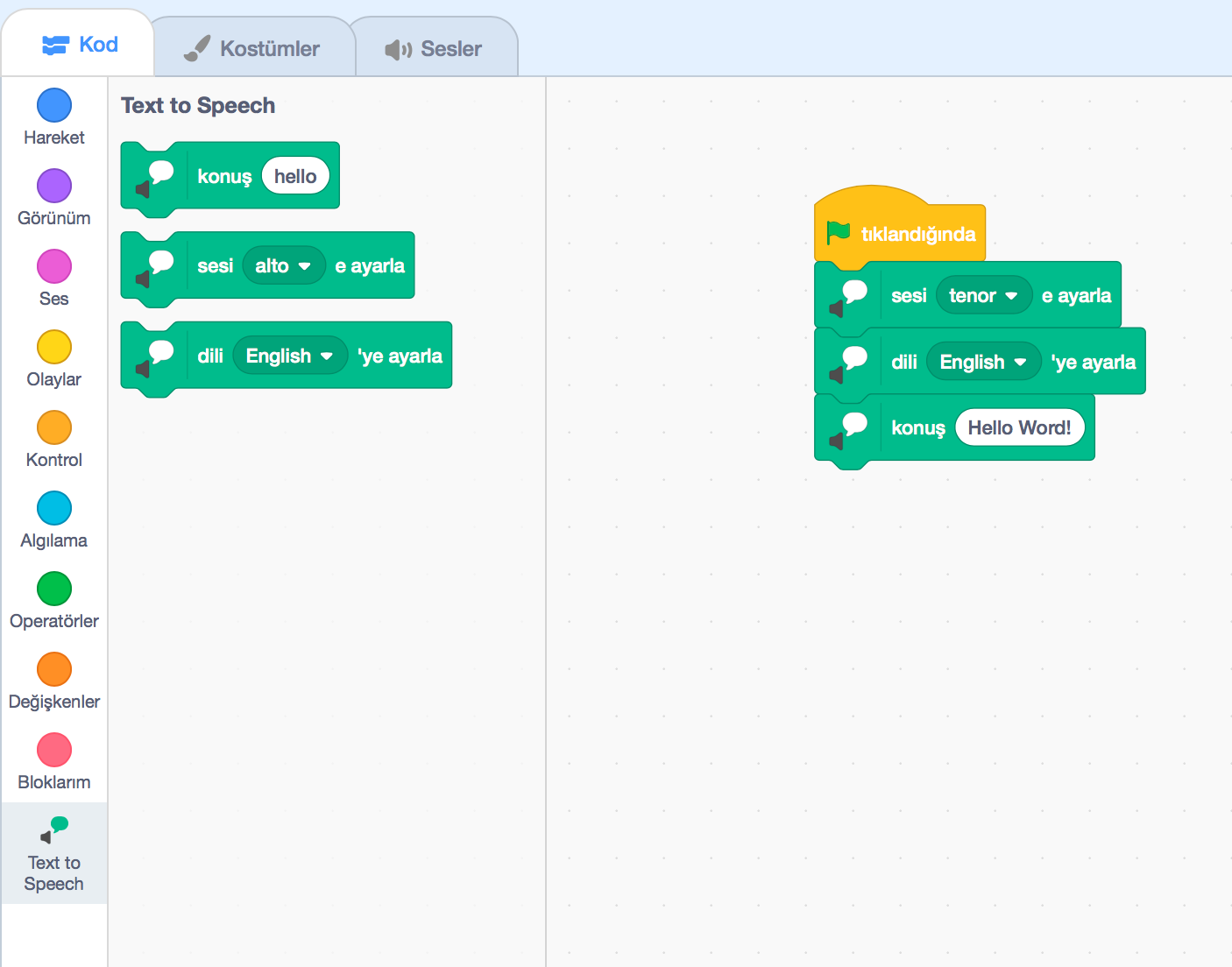This screenshot has width=1232, height=967.
Task: Switch to the Kod tab
Action: pyautogui.click(x=79, y=44)
